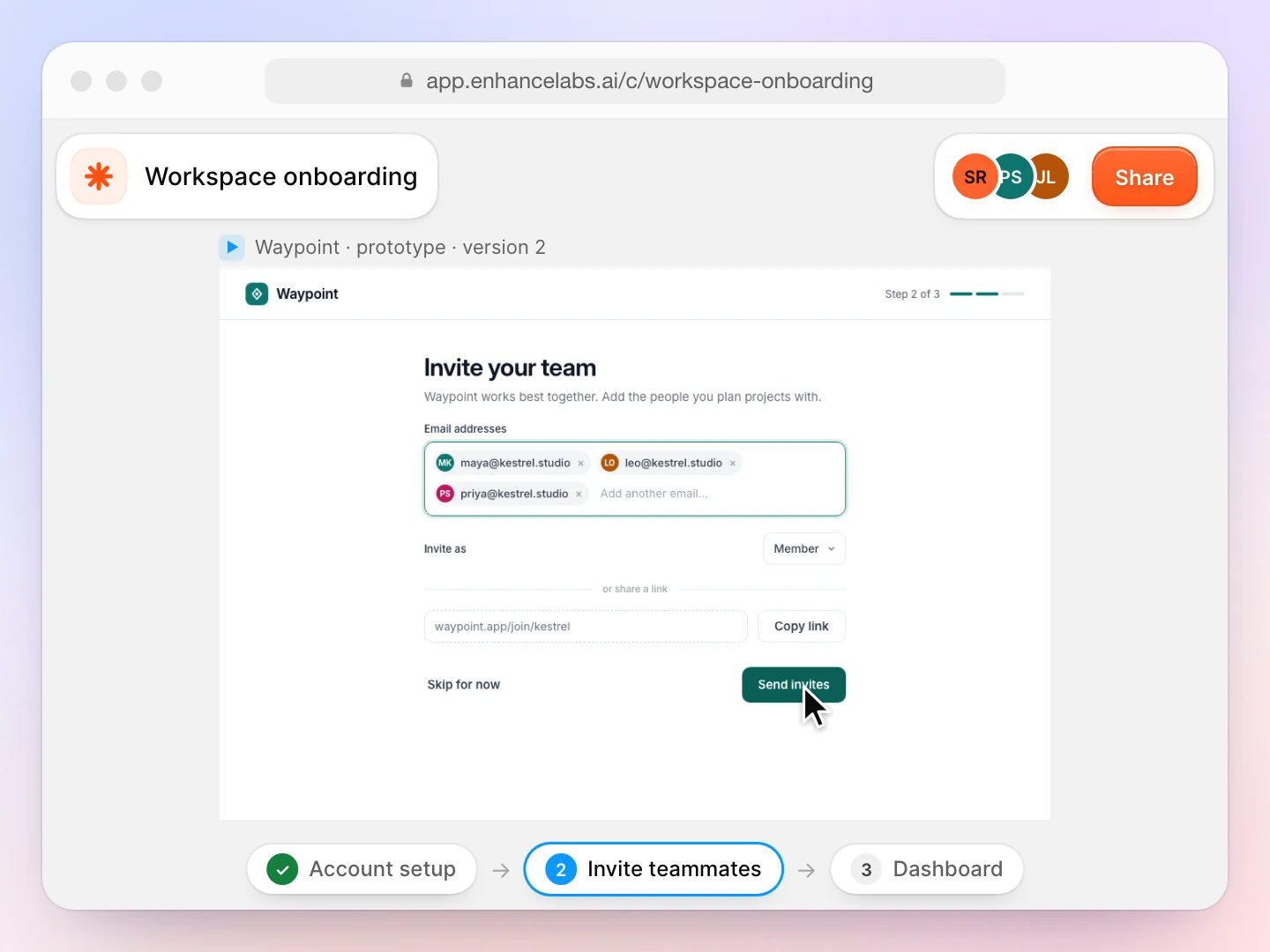Click the waypoint.app/join/kestrel link field

(x=586, y=627)
